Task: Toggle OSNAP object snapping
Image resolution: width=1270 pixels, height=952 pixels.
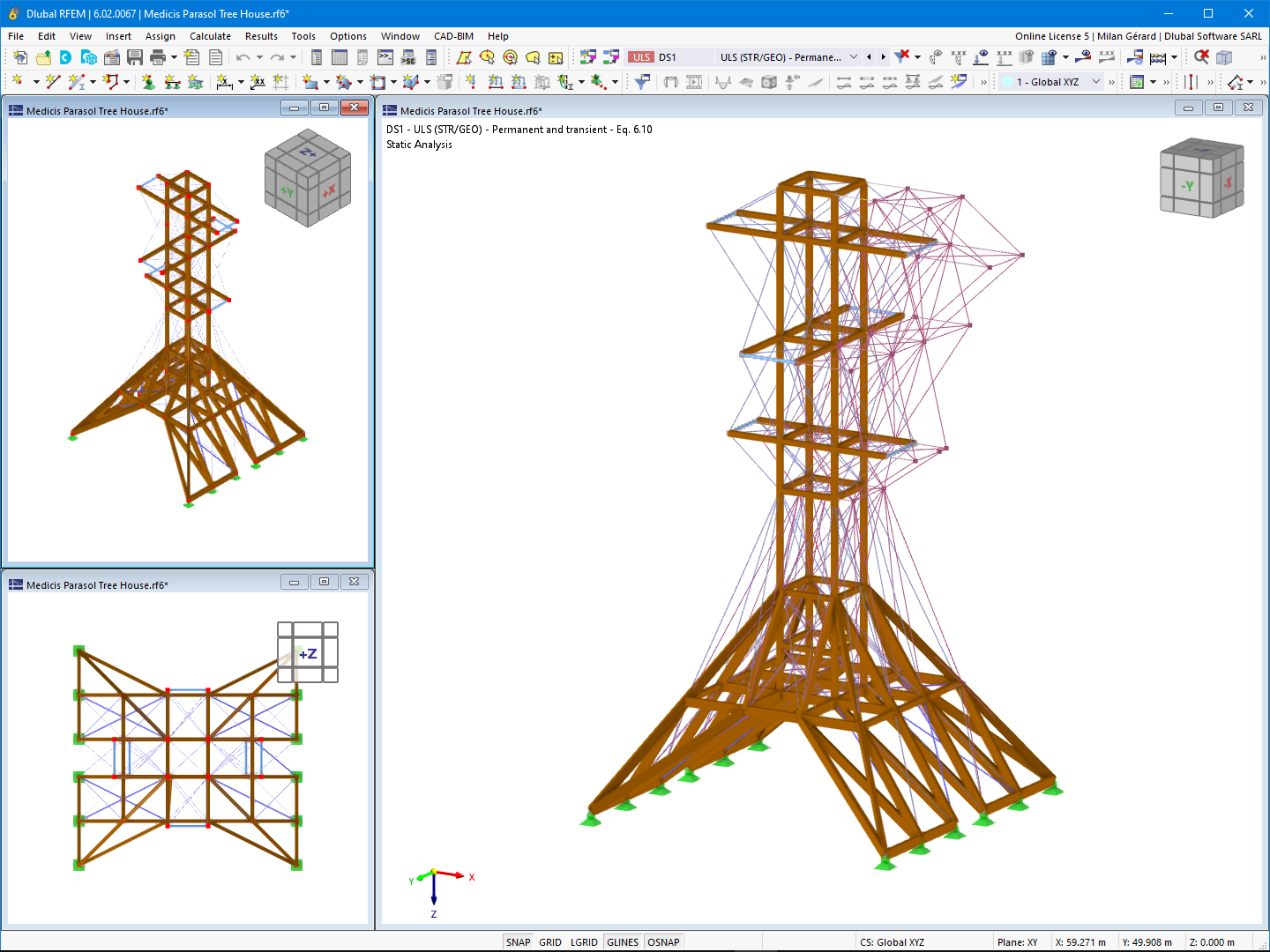Action: (663, 941)
